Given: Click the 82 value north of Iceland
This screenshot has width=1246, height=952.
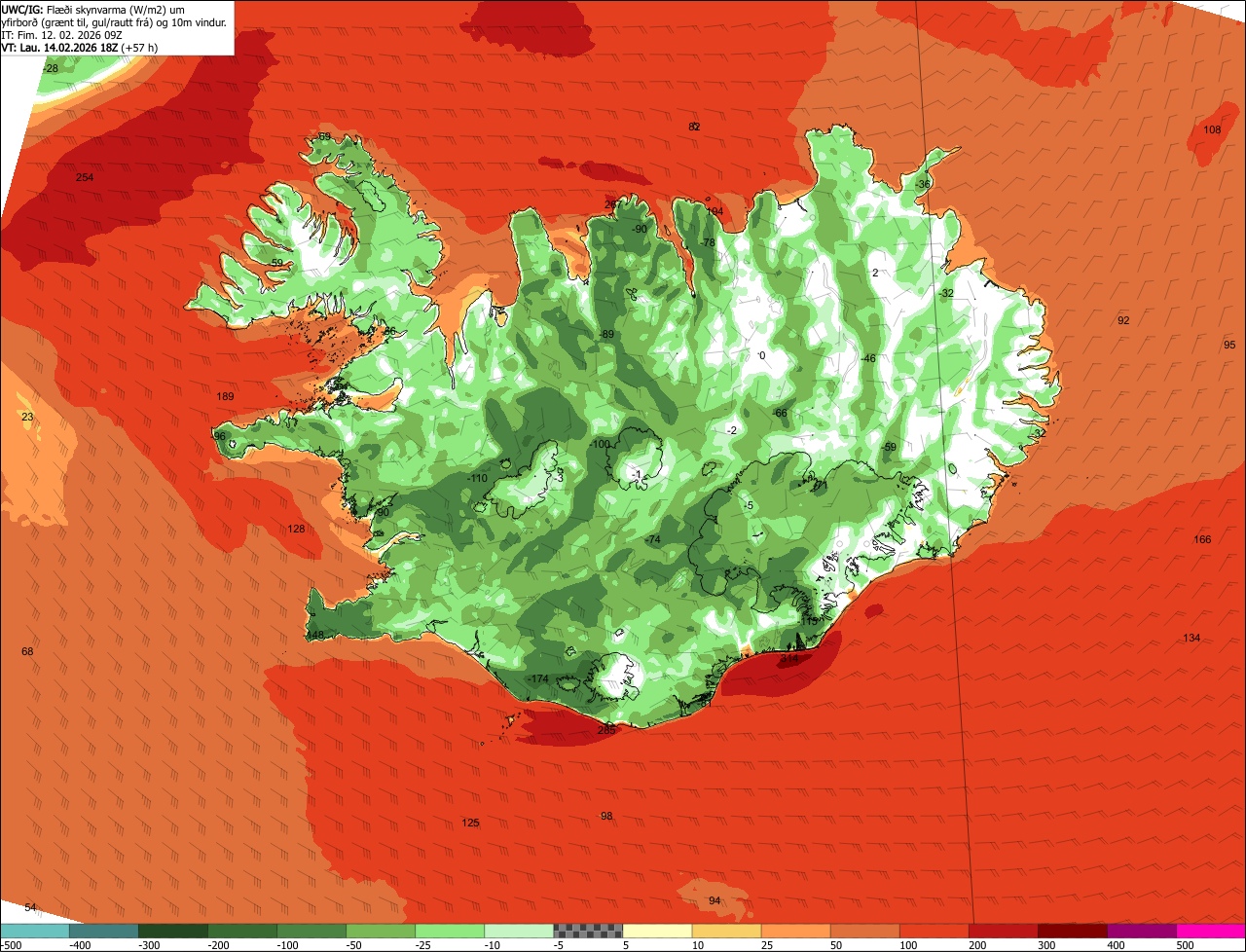Looking at the screenshot, I should 694,127.
